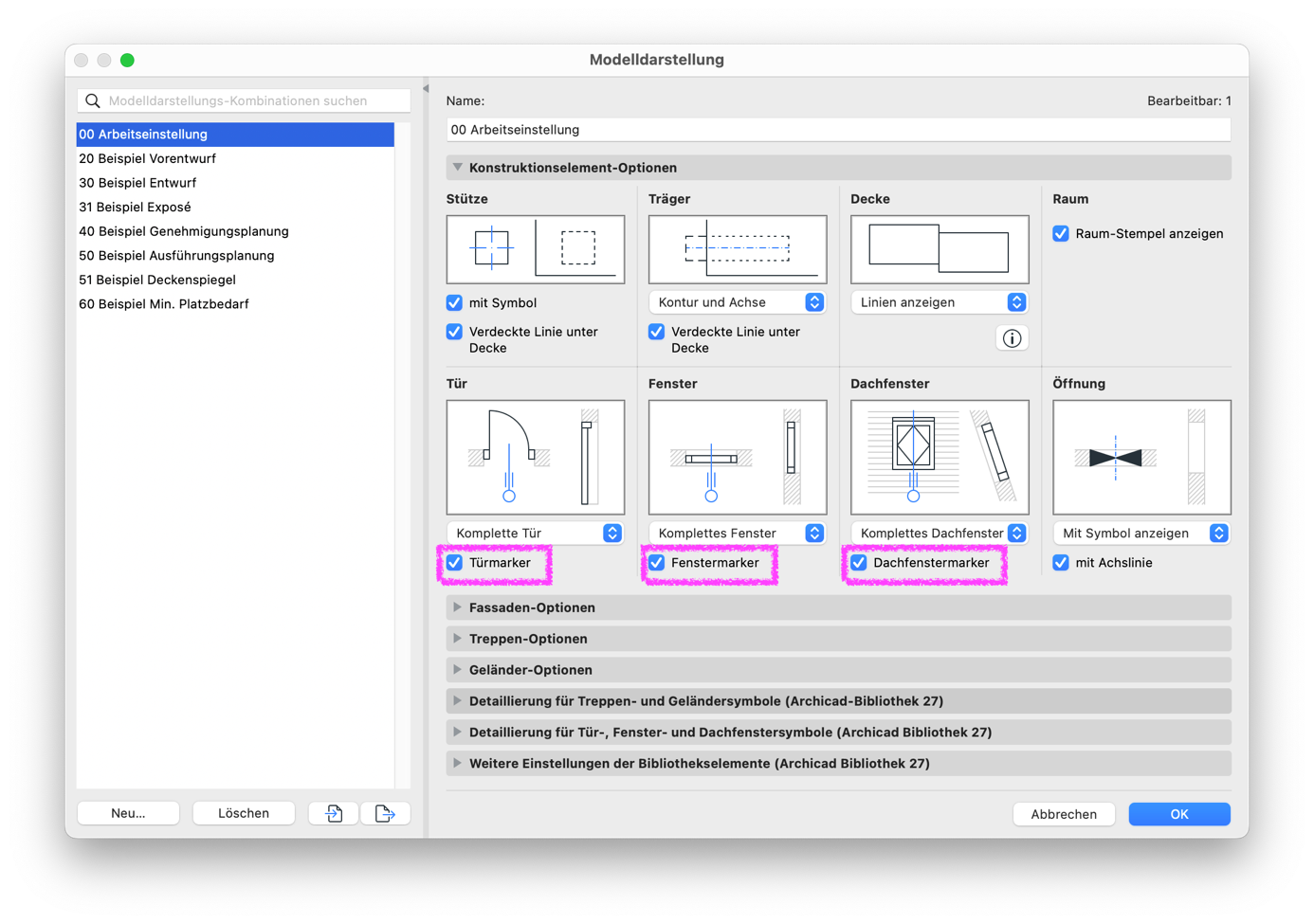Image resolution: width=1314 pixels, height=924 pixels.
Task: Toggle the 'mit Symbol' checkbox
Action: (455, 303)
